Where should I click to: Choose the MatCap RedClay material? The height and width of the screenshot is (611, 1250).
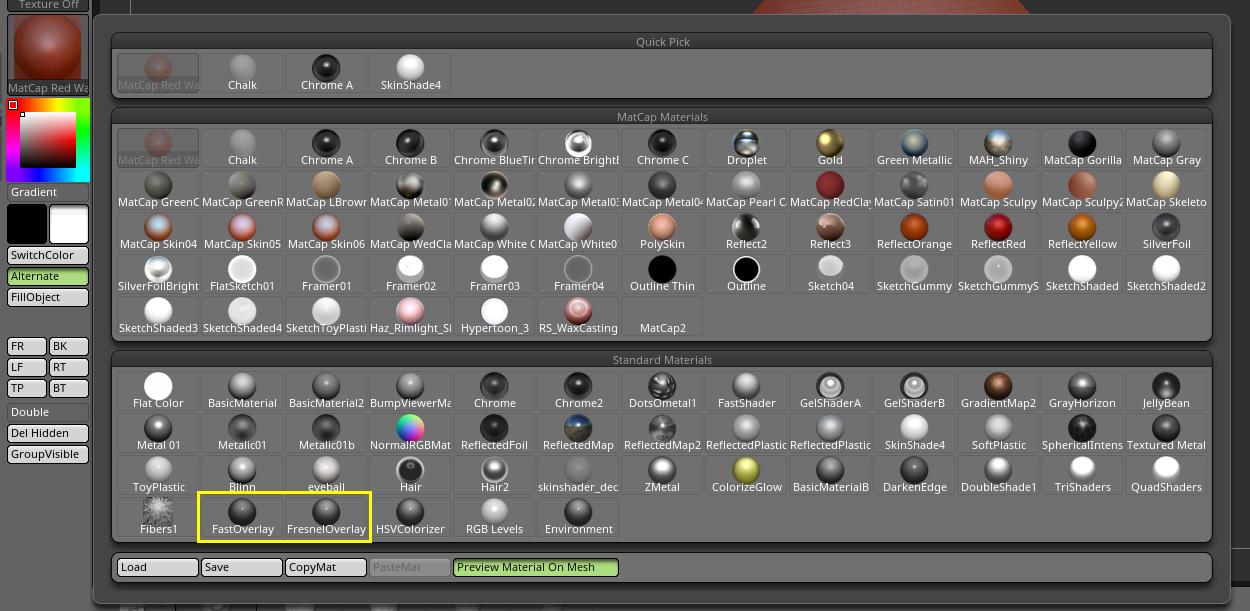coord(830,190)
